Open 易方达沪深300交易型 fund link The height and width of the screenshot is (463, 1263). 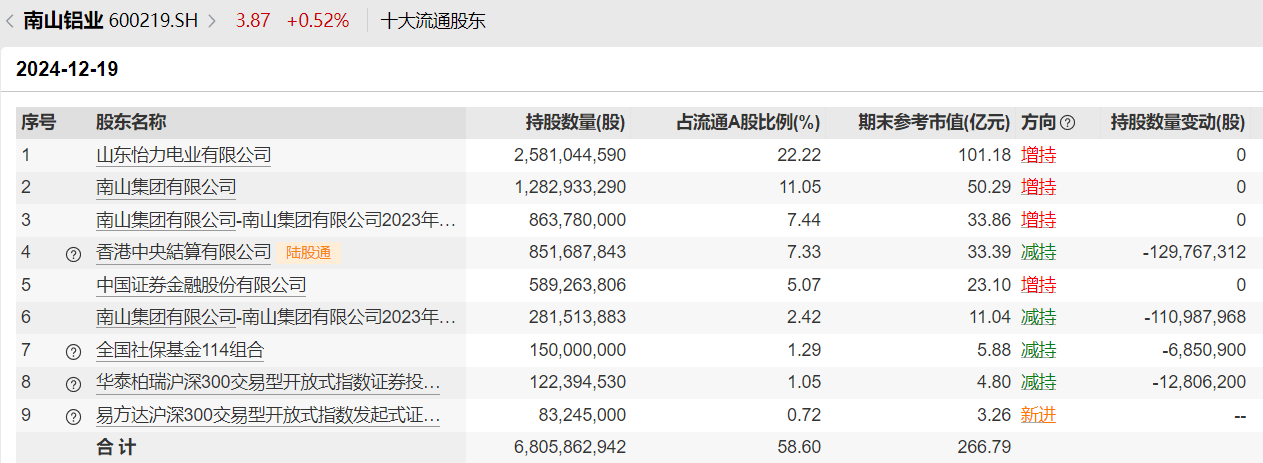click(268, 416)
